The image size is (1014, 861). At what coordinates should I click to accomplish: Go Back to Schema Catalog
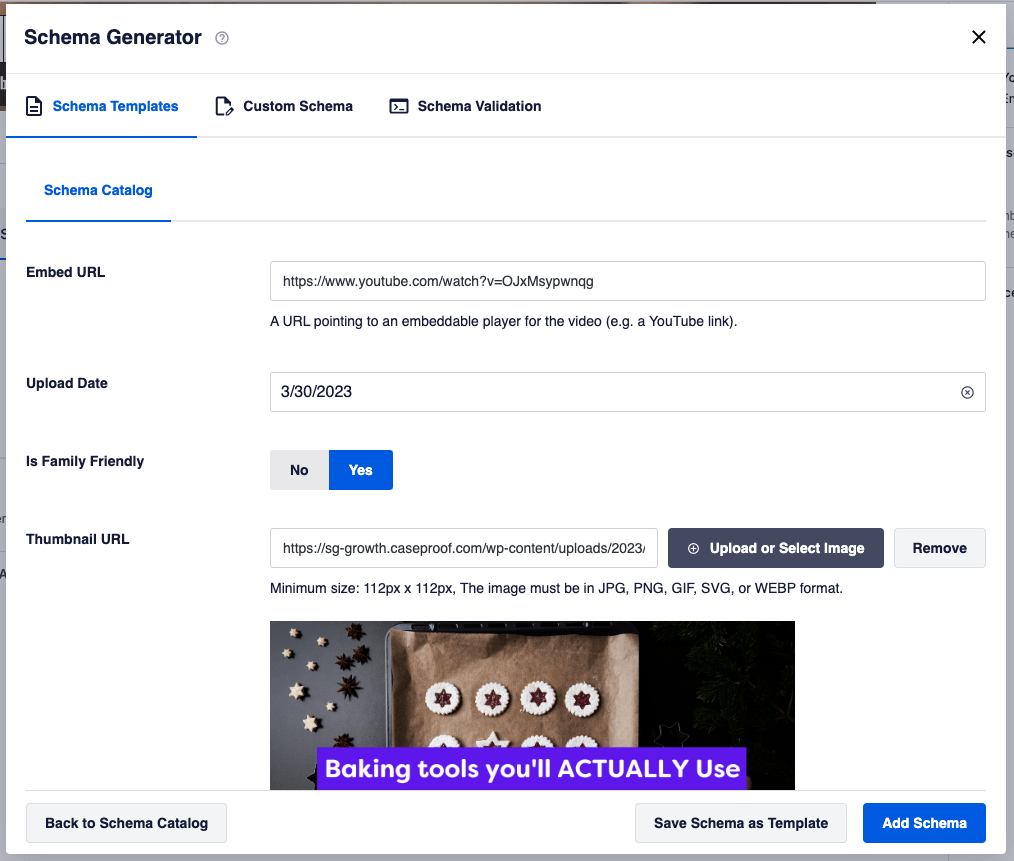click(126, 823)
